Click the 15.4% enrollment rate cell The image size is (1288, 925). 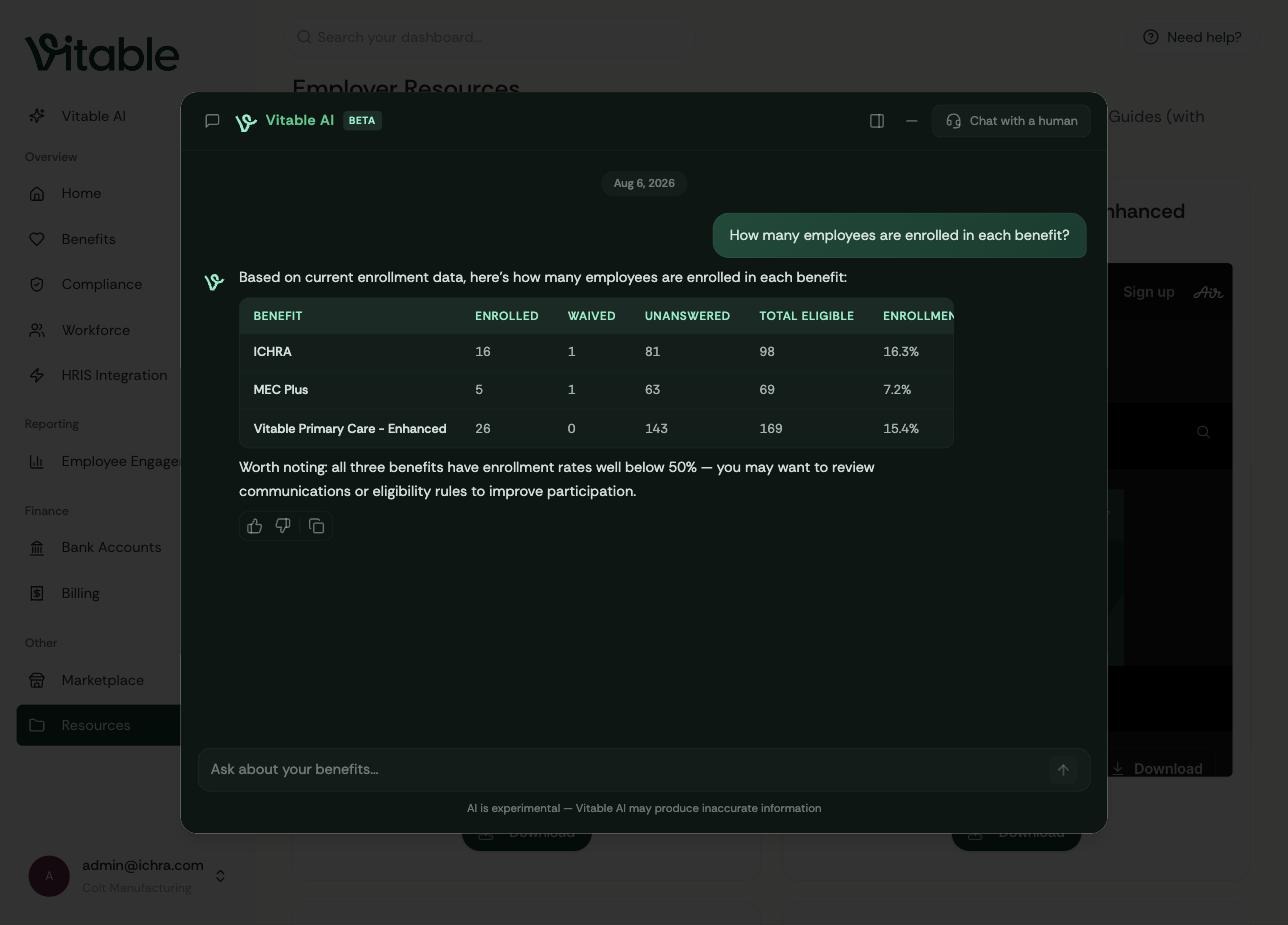901,428
